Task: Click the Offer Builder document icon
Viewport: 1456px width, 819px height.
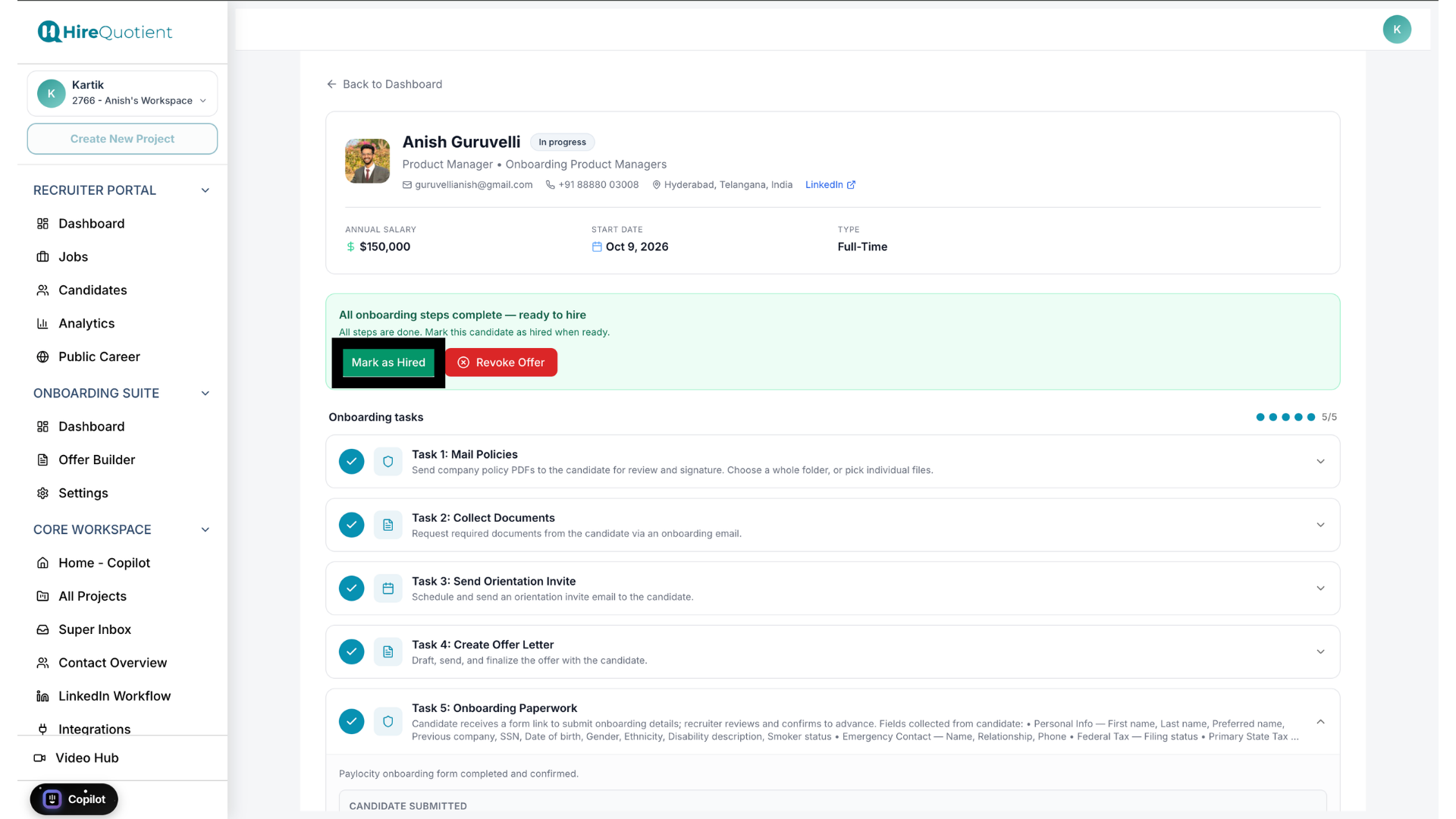Action: click(x=42, y=460)
